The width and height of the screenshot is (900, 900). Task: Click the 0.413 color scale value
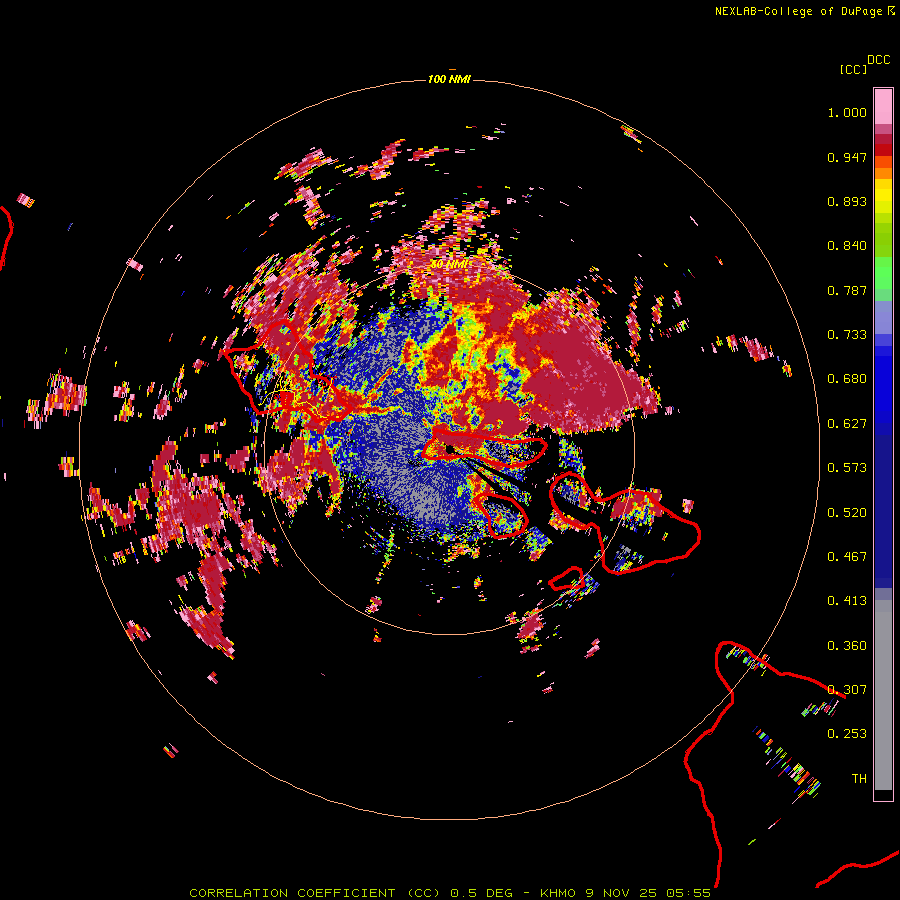pyautogui.click(x=847, y=601)
